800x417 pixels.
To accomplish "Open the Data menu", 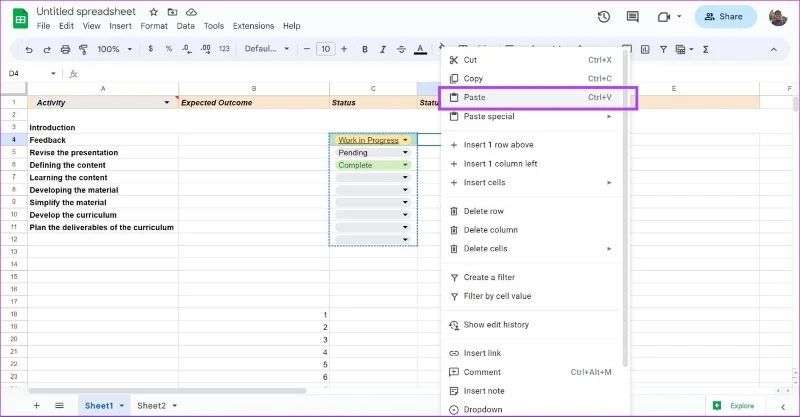I will click(186, 26).
